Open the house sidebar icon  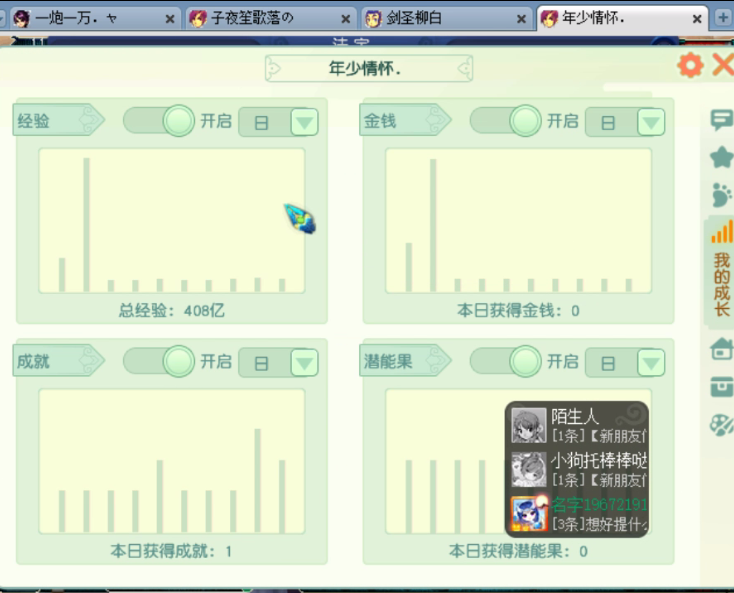pyautogui.click(x=721, y=349)
